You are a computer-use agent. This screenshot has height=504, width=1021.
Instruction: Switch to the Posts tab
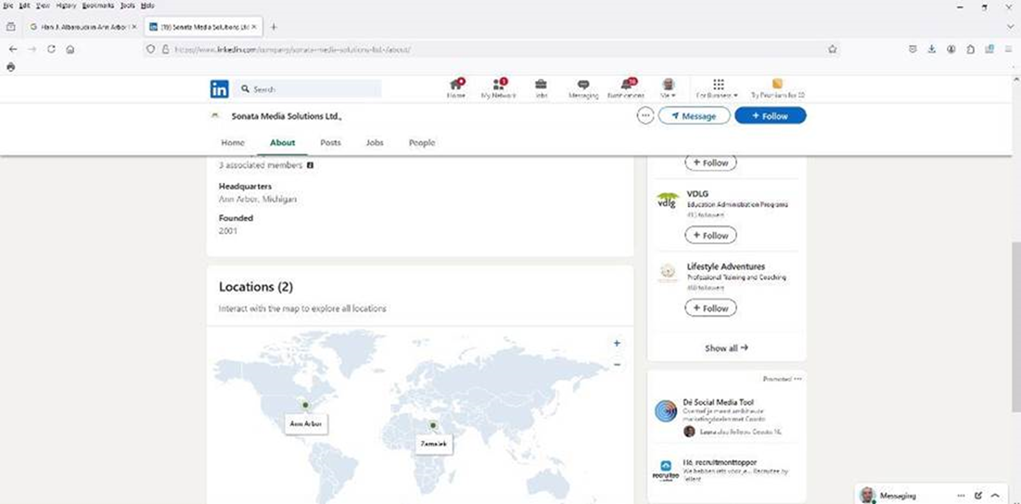pyautogui.click(x=330, y=143)
